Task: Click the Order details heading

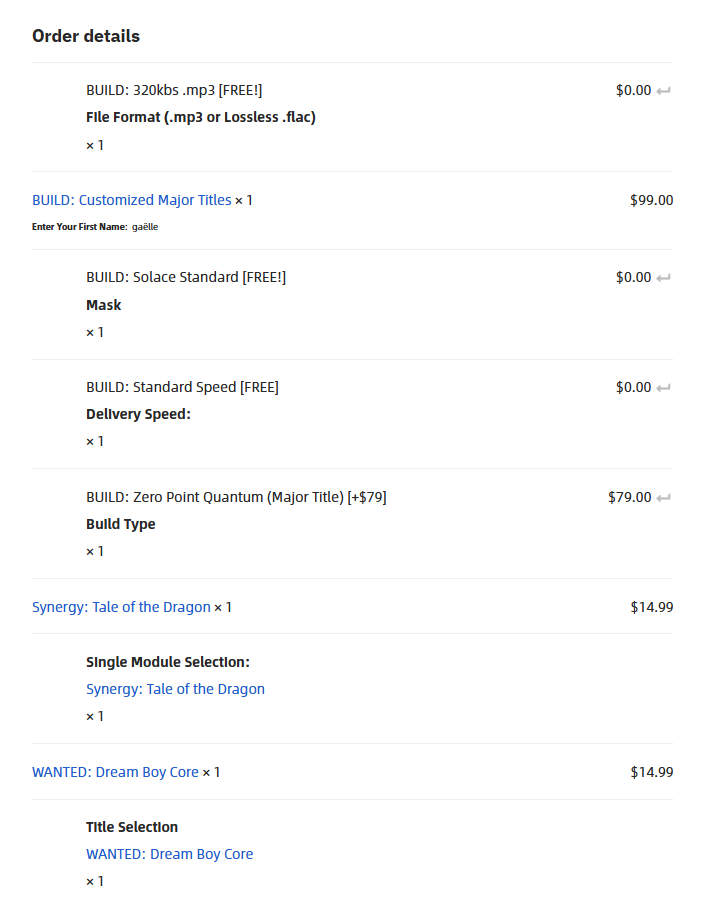Action: [86, 36]
